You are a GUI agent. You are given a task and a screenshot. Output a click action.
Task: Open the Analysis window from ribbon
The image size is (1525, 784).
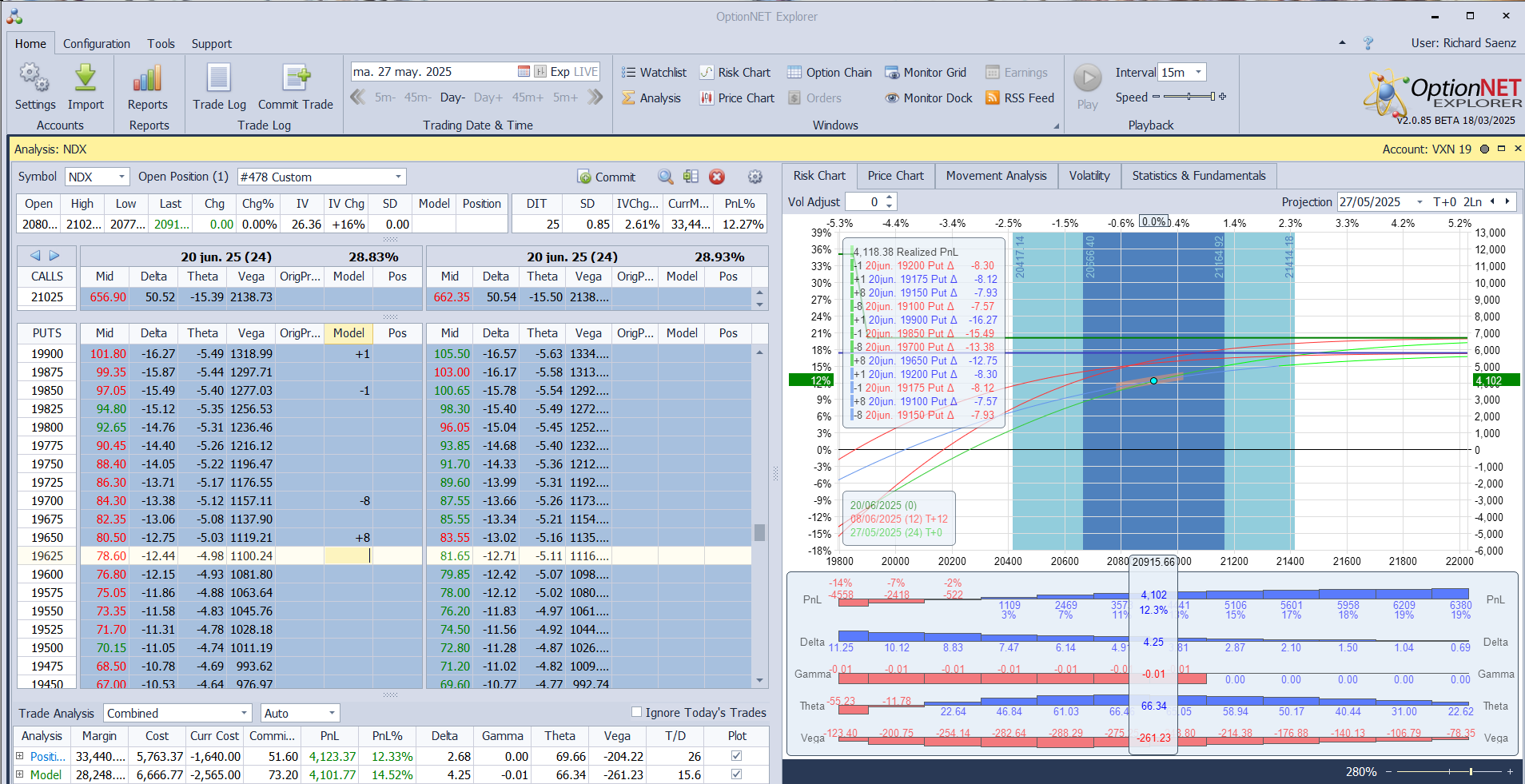pyautogui.click(x=651, y=98)
